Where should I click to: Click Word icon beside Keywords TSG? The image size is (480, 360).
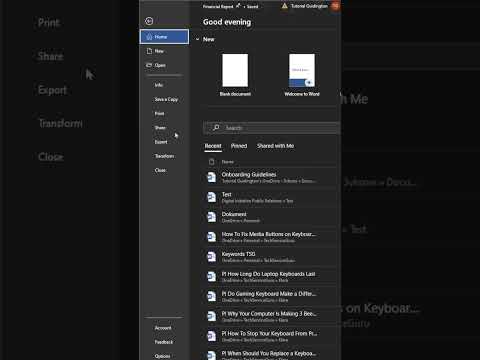(212, 257)
